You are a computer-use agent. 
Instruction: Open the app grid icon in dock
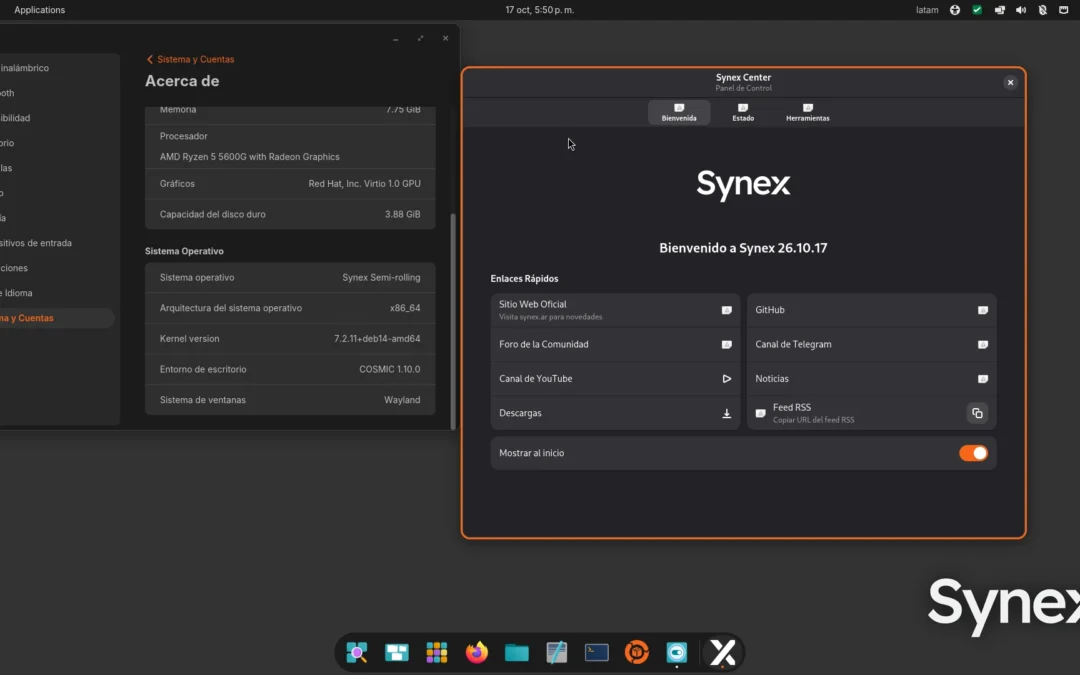tap(437, 652)
